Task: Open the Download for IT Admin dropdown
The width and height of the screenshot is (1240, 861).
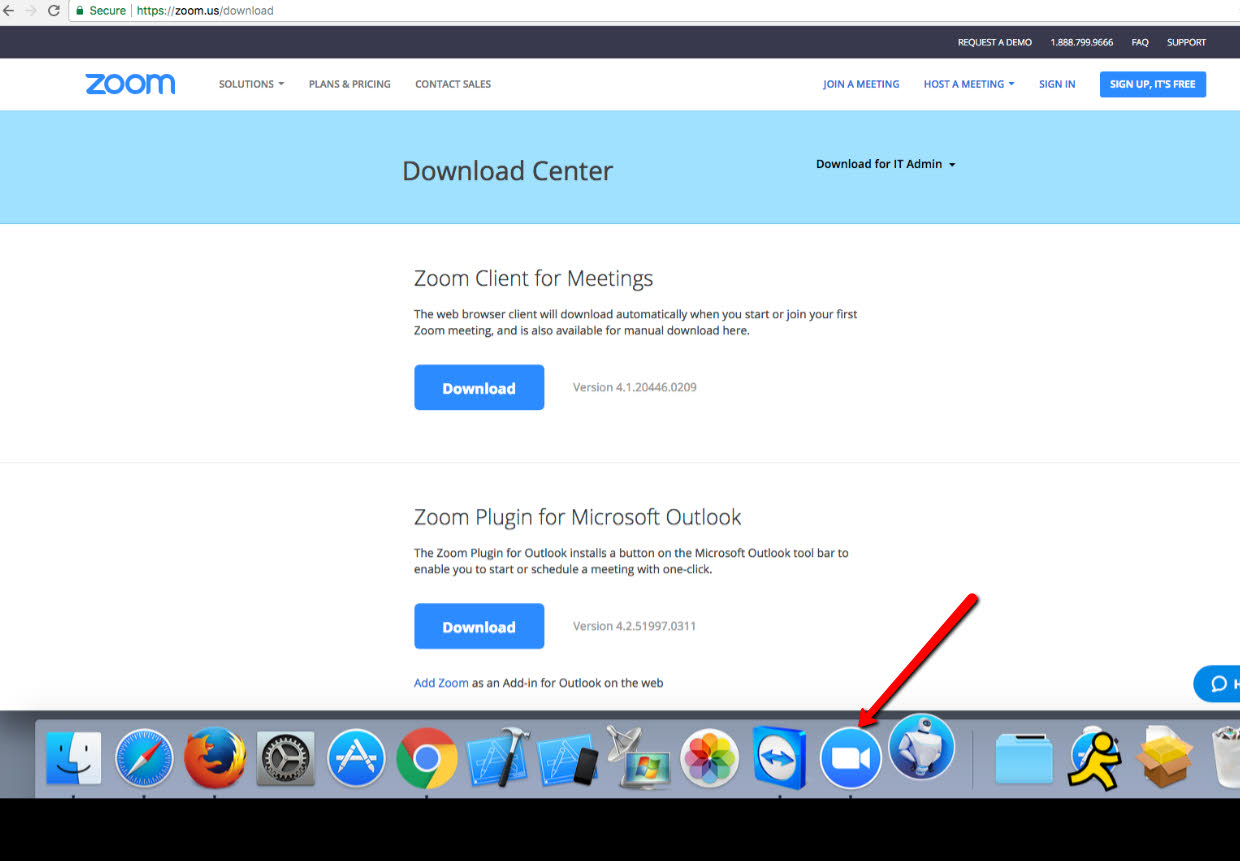Action: pyautogui.click(x=886, y=164)
